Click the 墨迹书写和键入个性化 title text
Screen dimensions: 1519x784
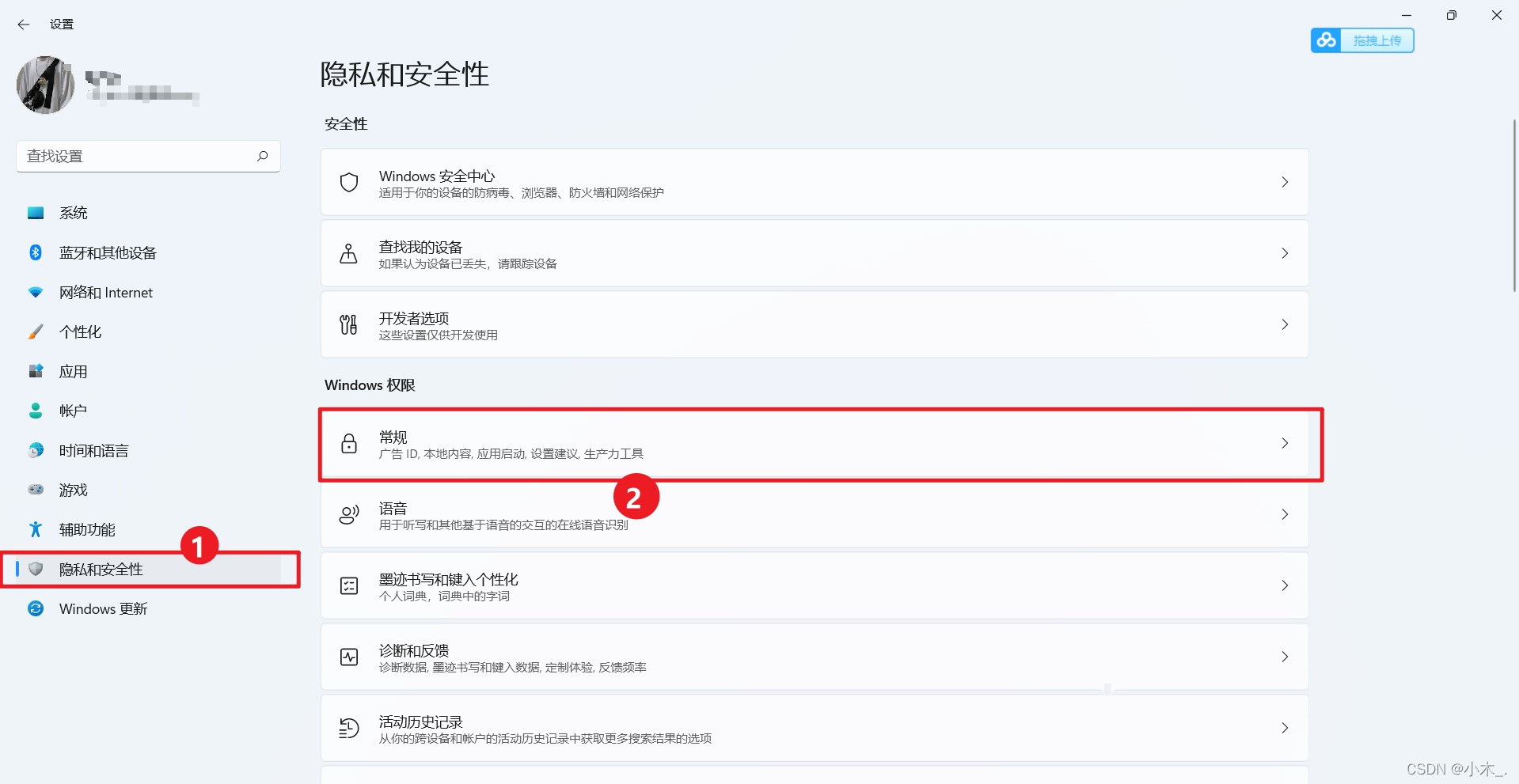point(448,579)
